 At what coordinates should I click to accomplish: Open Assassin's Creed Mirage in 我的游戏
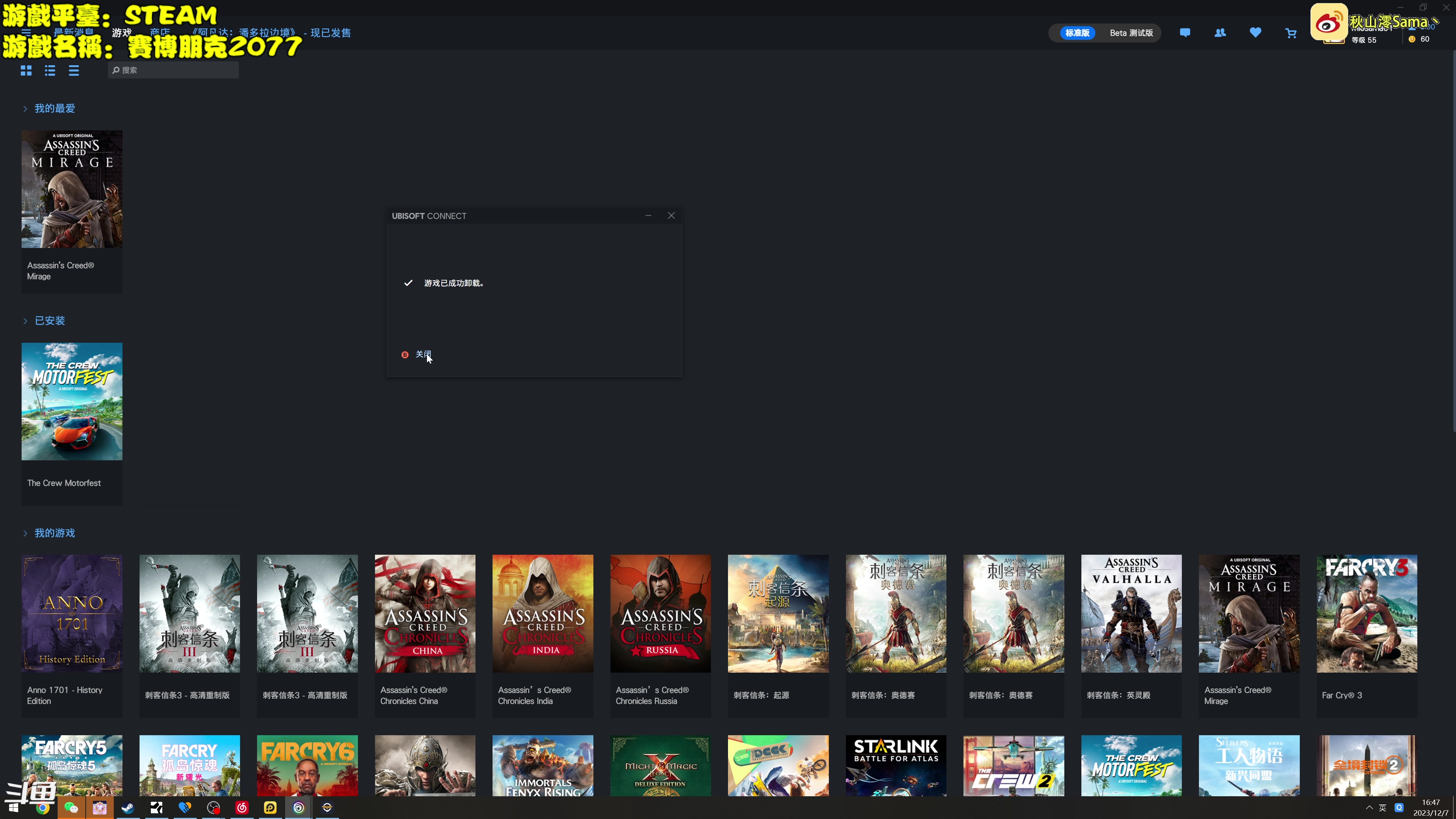pyautogui.click(x=1249, y=636)
